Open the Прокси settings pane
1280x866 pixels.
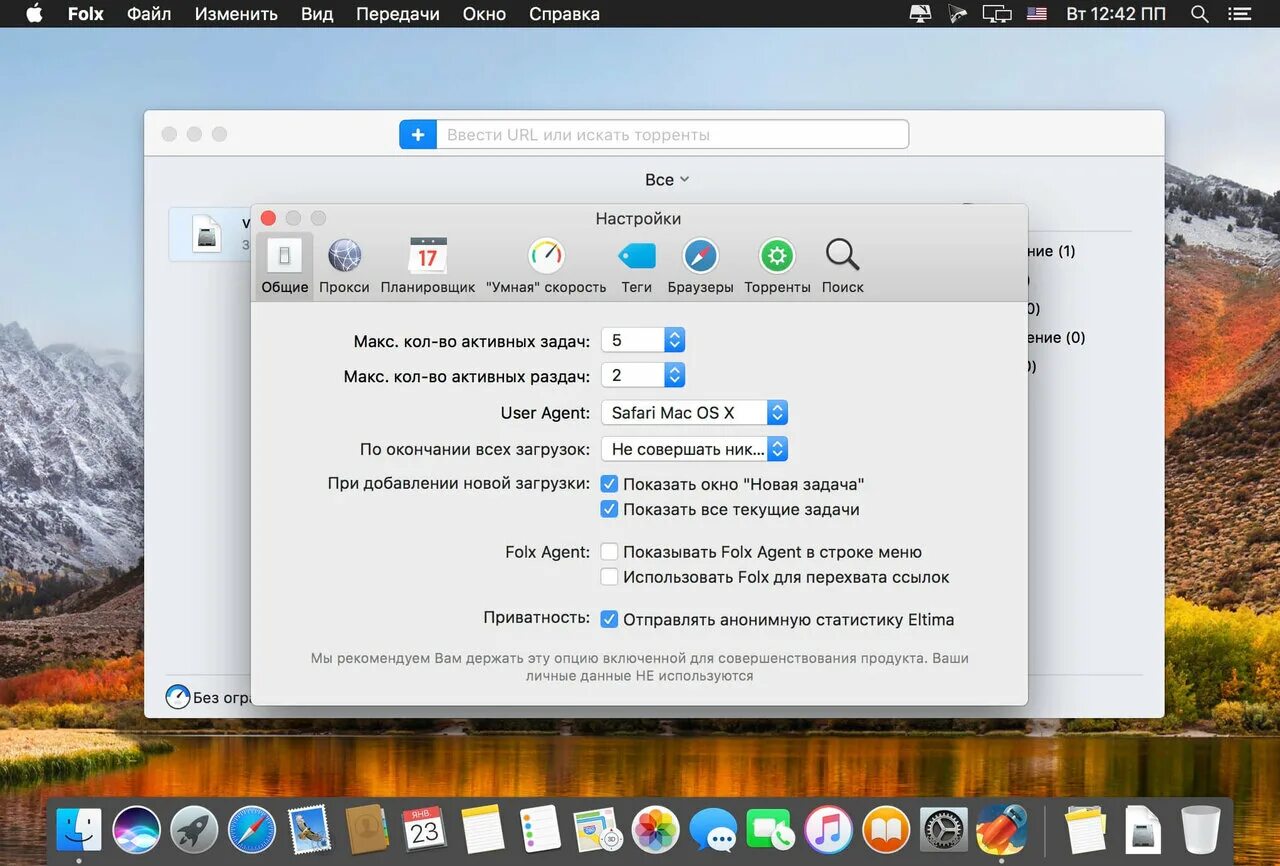pos(344,266)
